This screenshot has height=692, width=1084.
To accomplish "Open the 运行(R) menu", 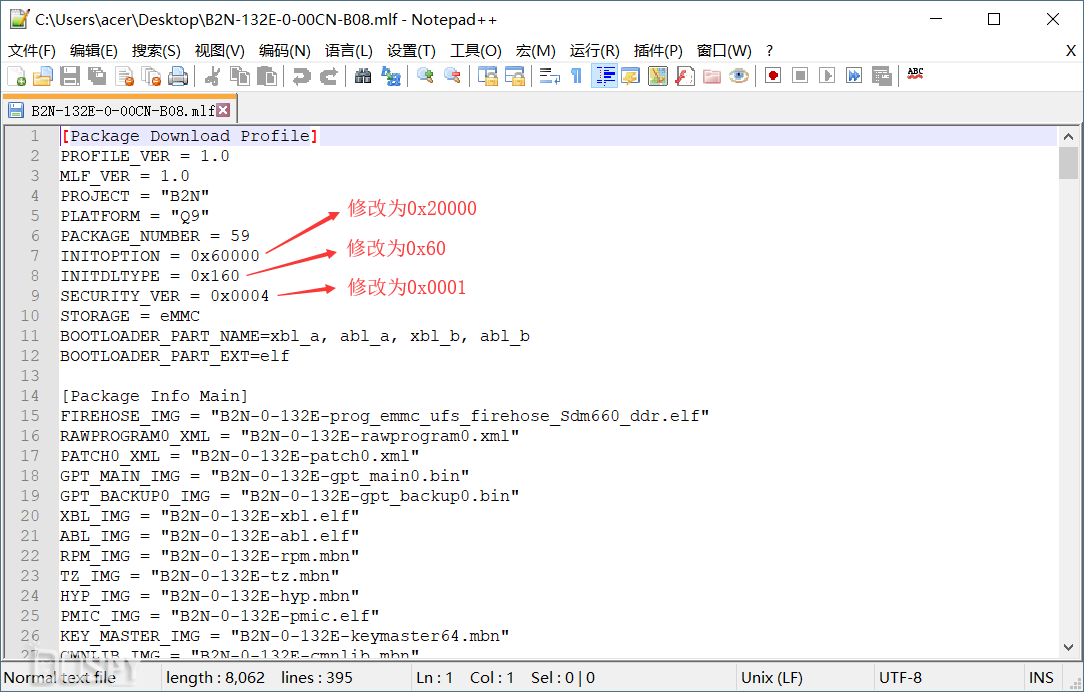I will point(595,51).
